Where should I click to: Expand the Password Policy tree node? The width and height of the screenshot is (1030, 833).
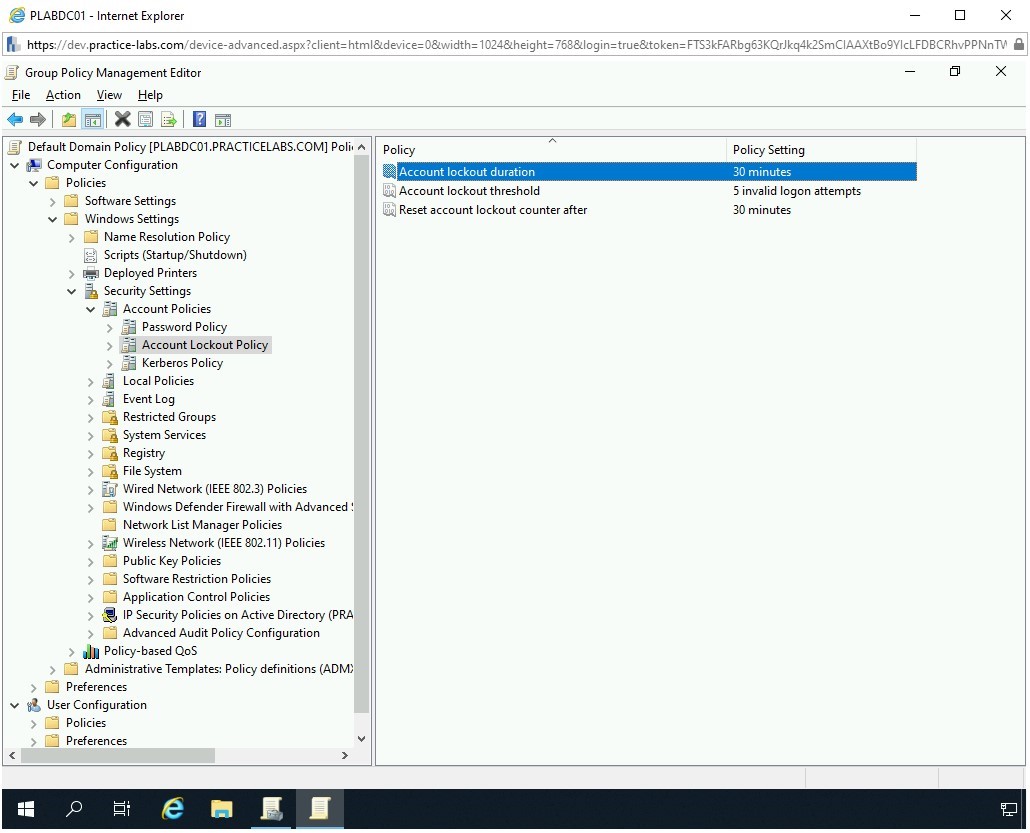click(x=109, y=327)
